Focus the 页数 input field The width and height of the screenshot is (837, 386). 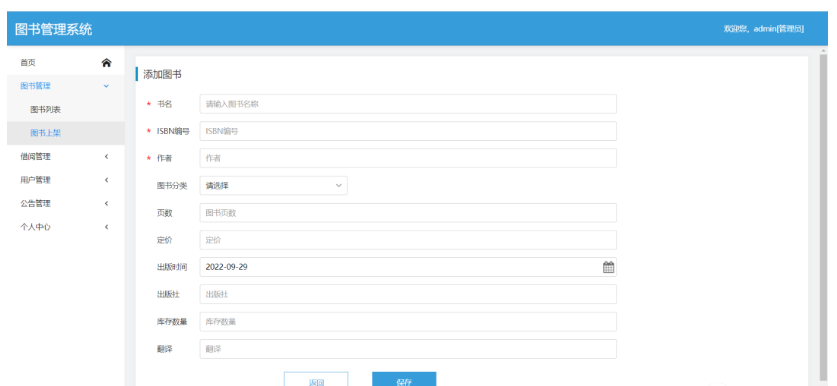click(x=408, y=212)
